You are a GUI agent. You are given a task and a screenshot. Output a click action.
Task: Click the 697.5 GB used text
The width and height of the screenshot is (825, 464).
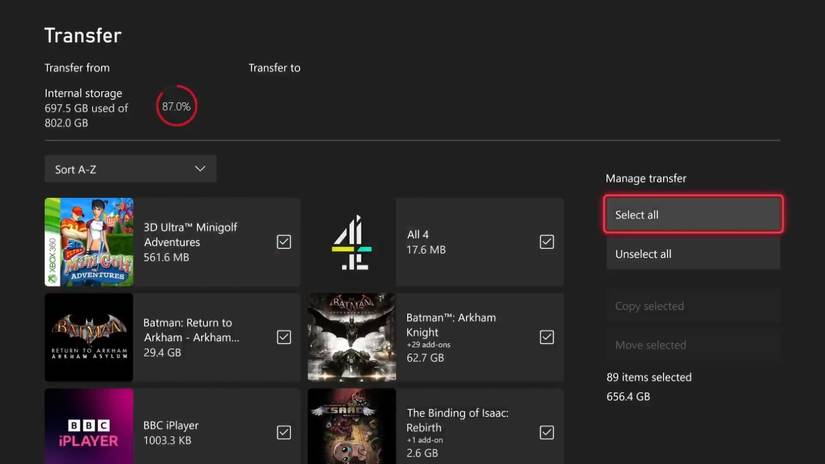tap(86, 108)
